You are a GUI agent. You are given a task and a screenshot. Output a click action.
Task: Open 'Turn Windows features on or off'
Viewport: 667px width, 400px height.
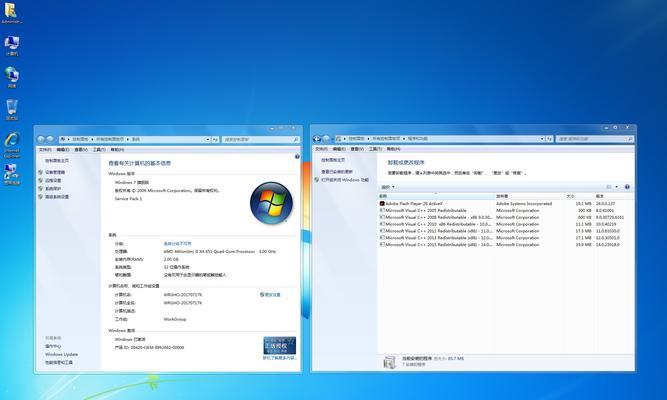point(345,180)
